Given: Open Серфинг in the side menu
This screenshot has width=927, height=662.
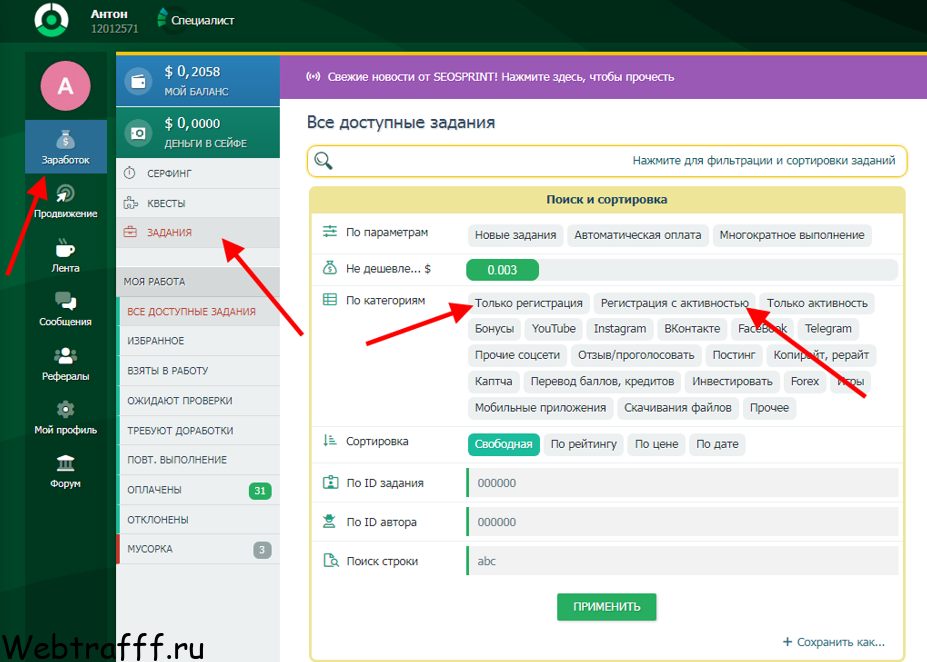Looking at the screenshot, I should coord(197,173).
